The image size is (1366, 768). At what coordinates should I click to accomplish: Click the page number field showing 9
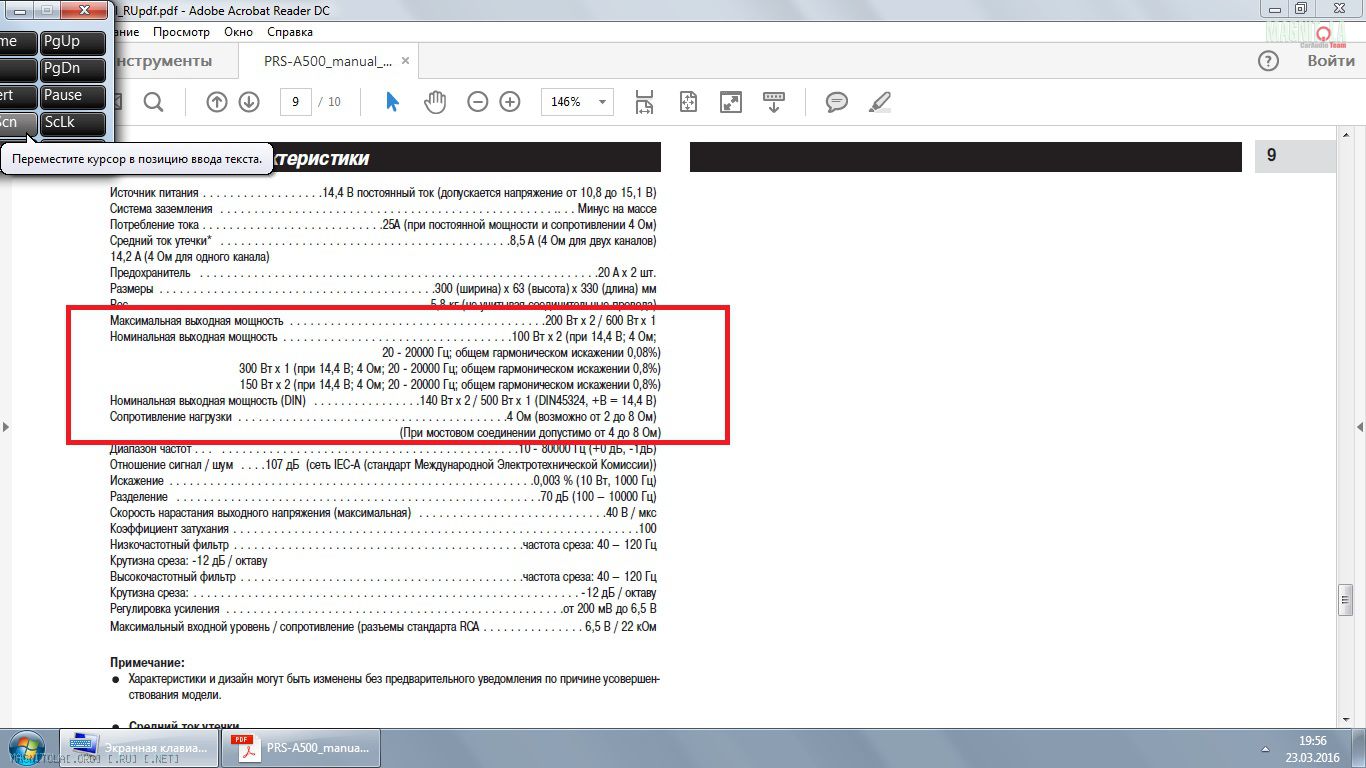pyautogui.click(x=295, y=102)
